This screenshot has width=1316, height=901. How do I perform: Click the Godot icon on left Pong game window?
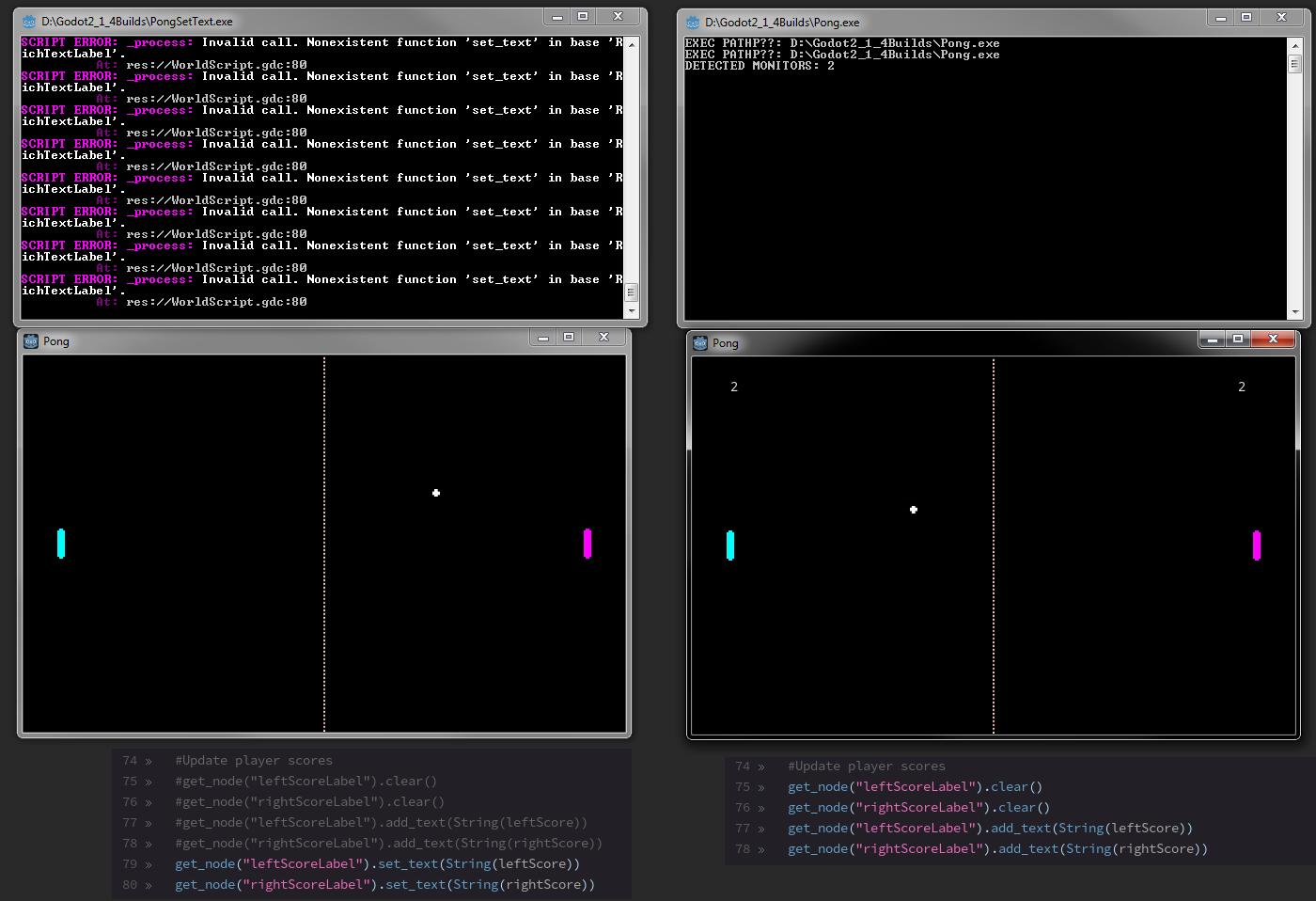(30, 340)
